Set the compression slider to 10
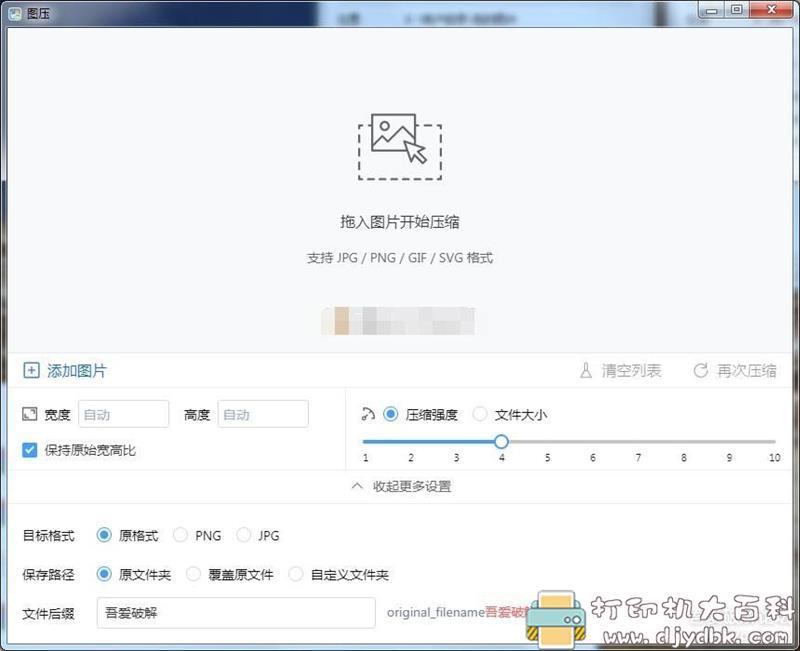Viewport: 800px width, 651px height. (x=774, y=441)
